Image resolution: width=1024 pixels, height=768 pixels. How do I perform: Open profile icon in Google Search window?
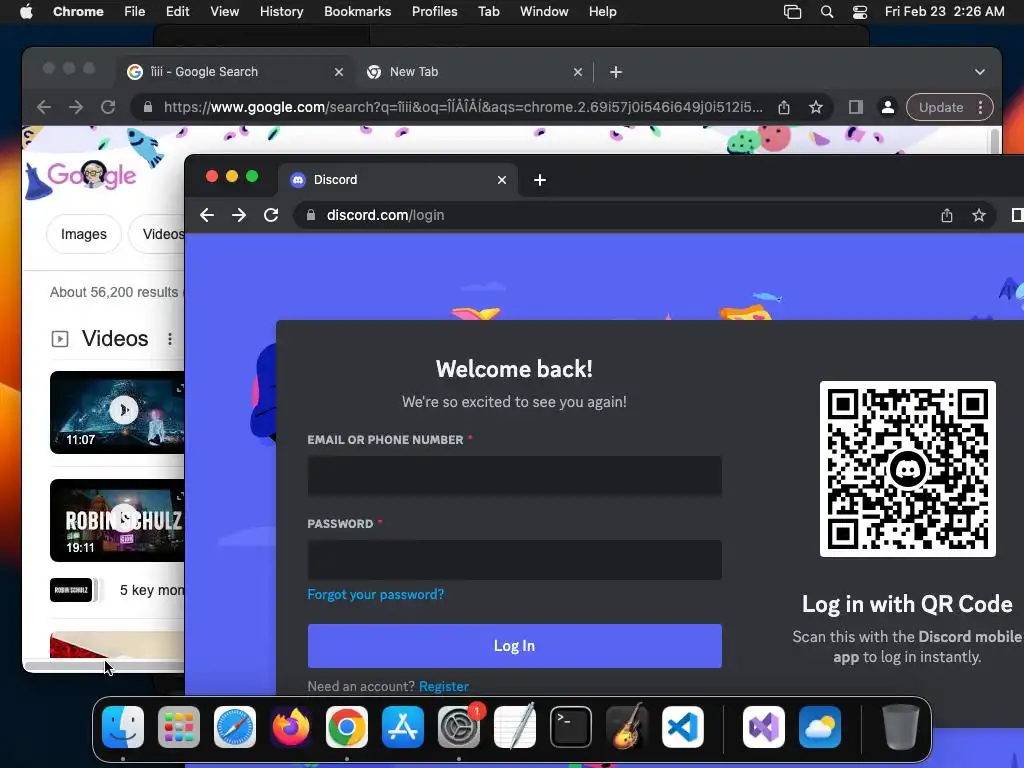pyautogui.click(x=888, y=107)
